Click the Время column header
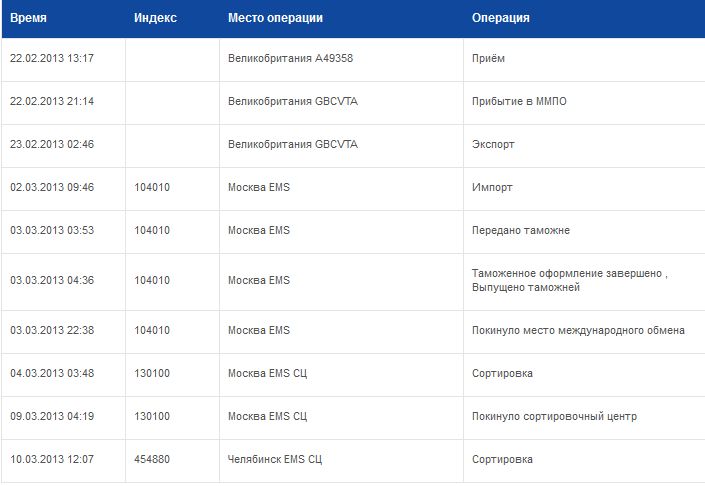 (28, 18)
